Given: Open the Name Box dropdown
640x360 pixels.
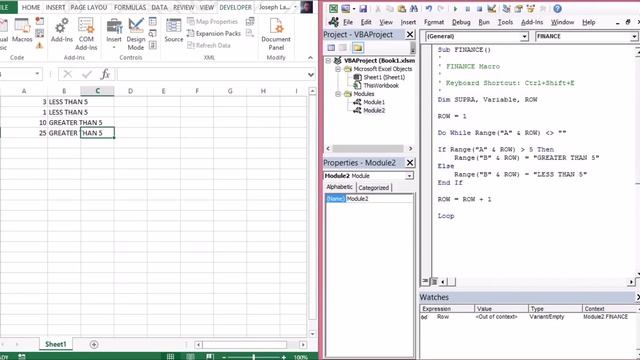Looking at the screenshot, I should (x=37, y=74).
